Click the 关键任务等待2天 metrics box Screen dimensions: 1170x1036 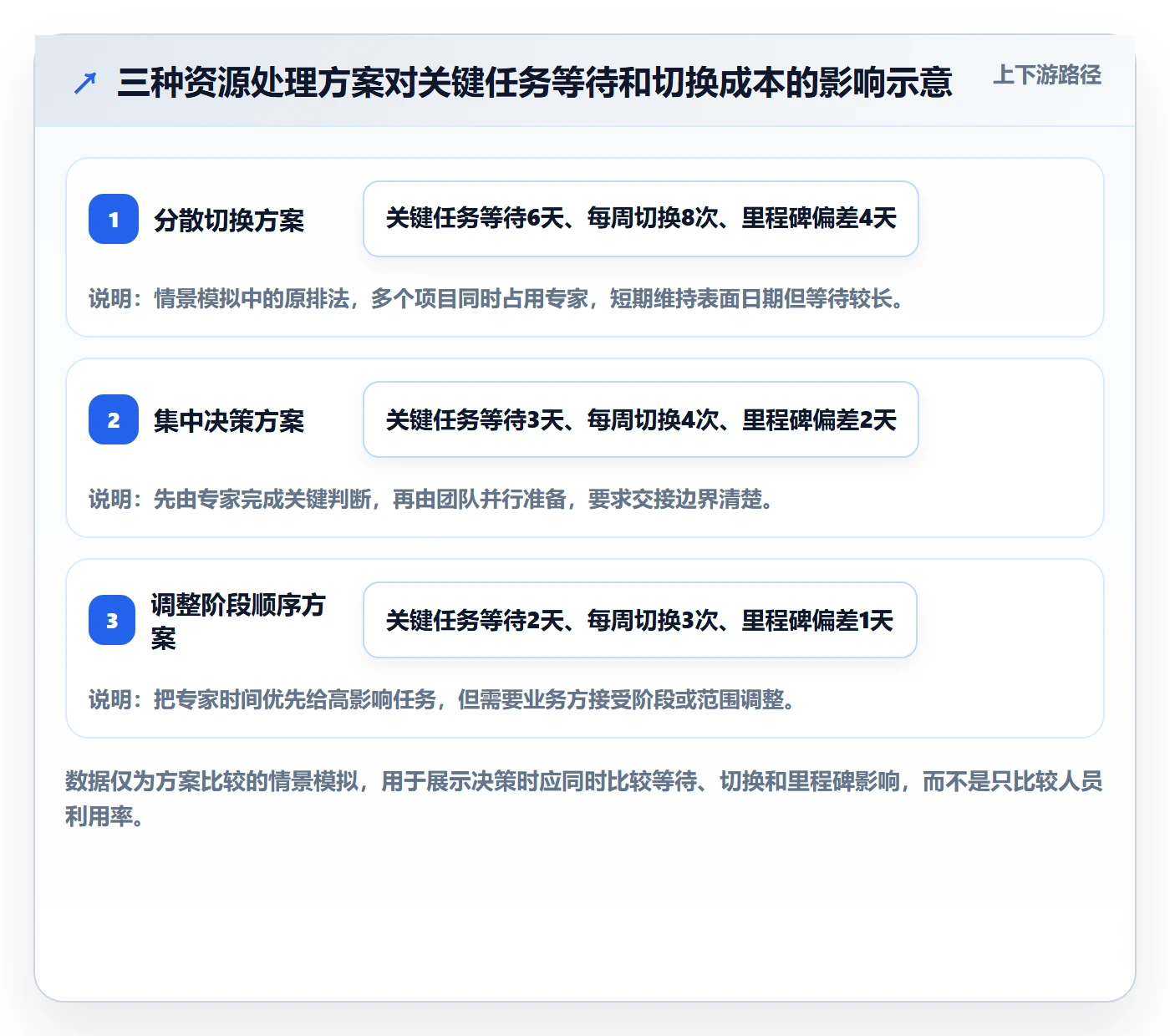tap(640, 620)
